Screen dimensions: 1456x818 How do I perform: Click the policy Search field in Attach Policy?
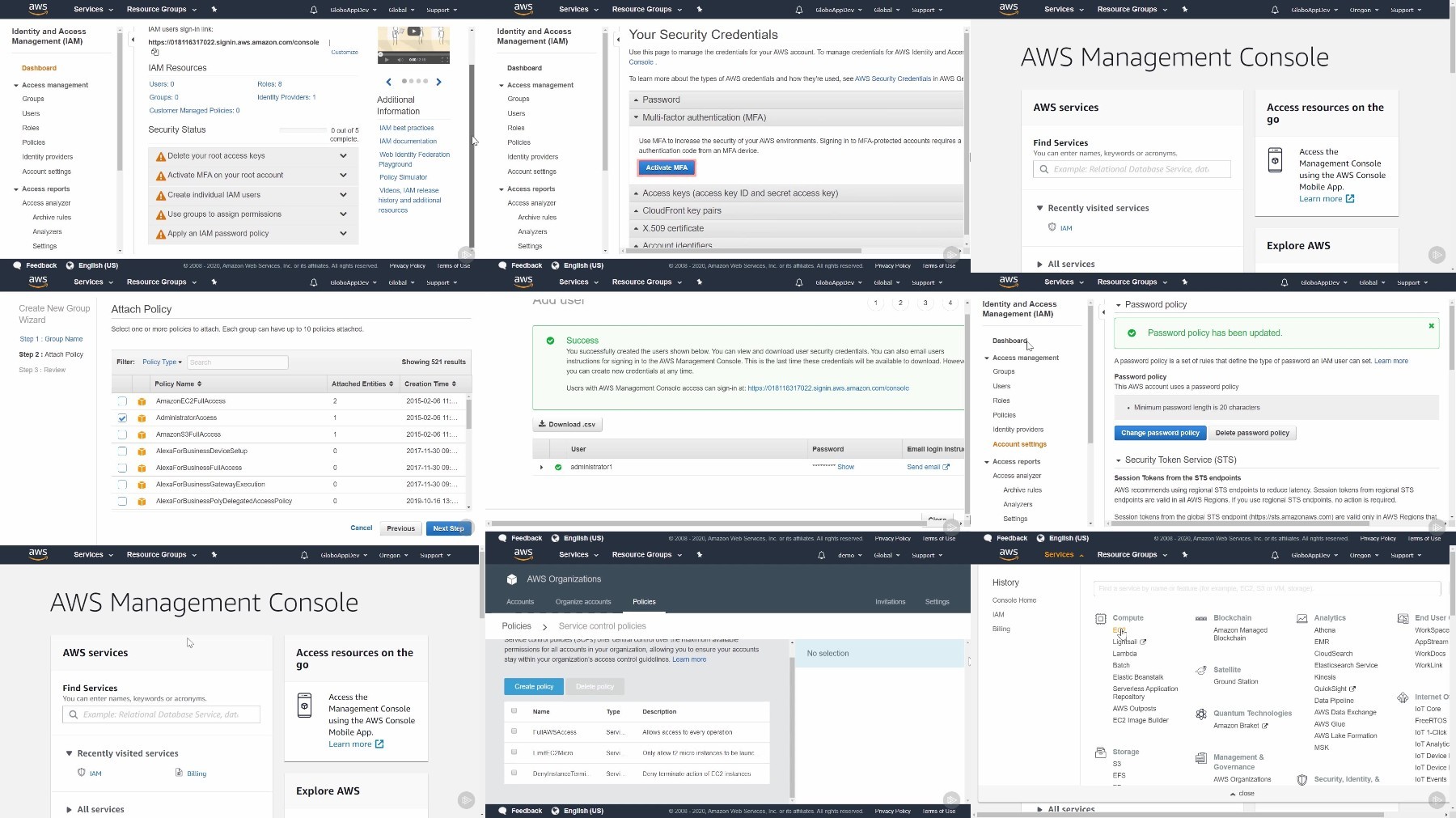pyautogui.click(x=238, y=362)
